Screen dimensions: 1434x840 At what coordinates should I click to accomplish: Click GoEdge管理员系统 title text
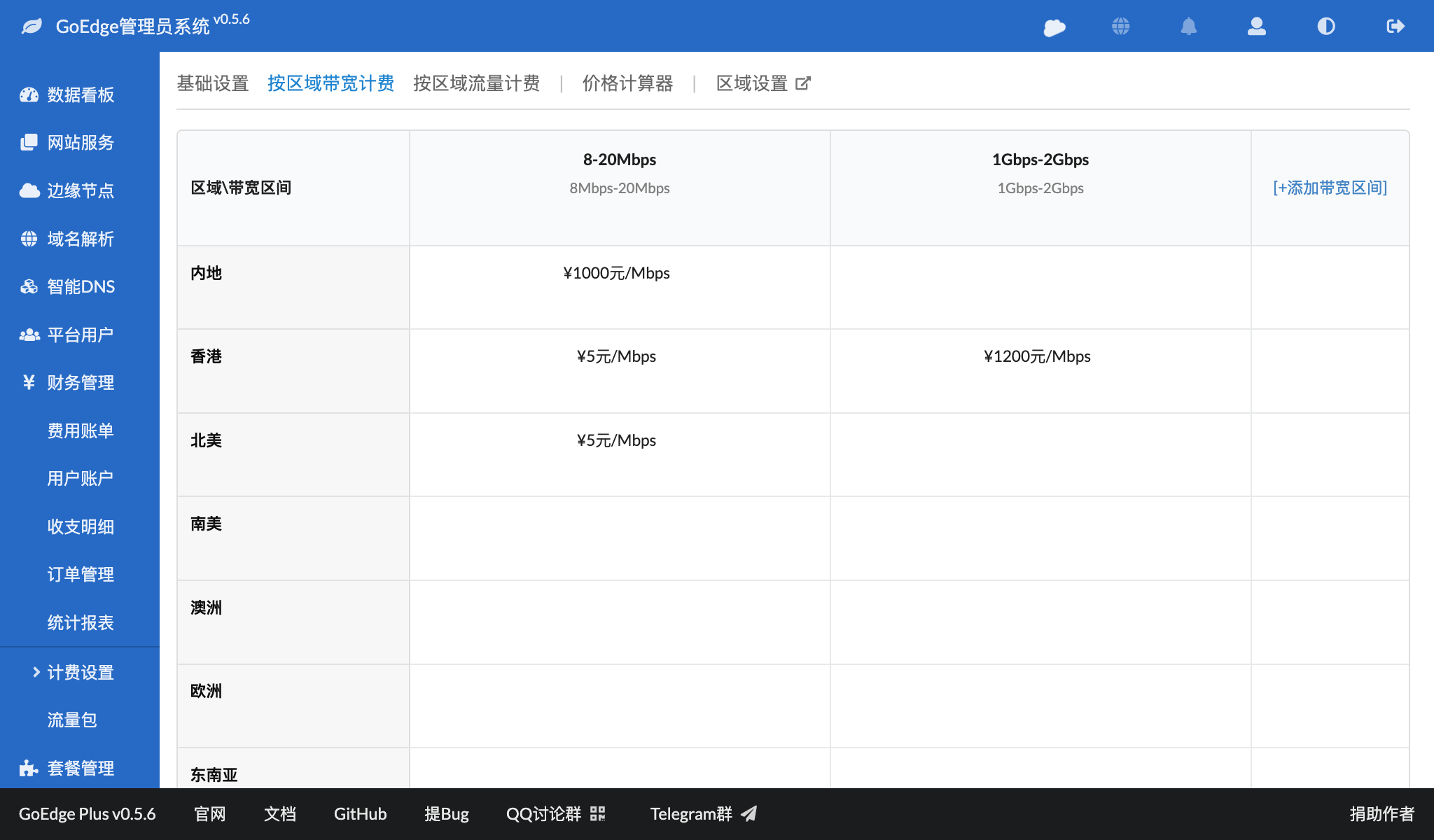tap(132, 27)
